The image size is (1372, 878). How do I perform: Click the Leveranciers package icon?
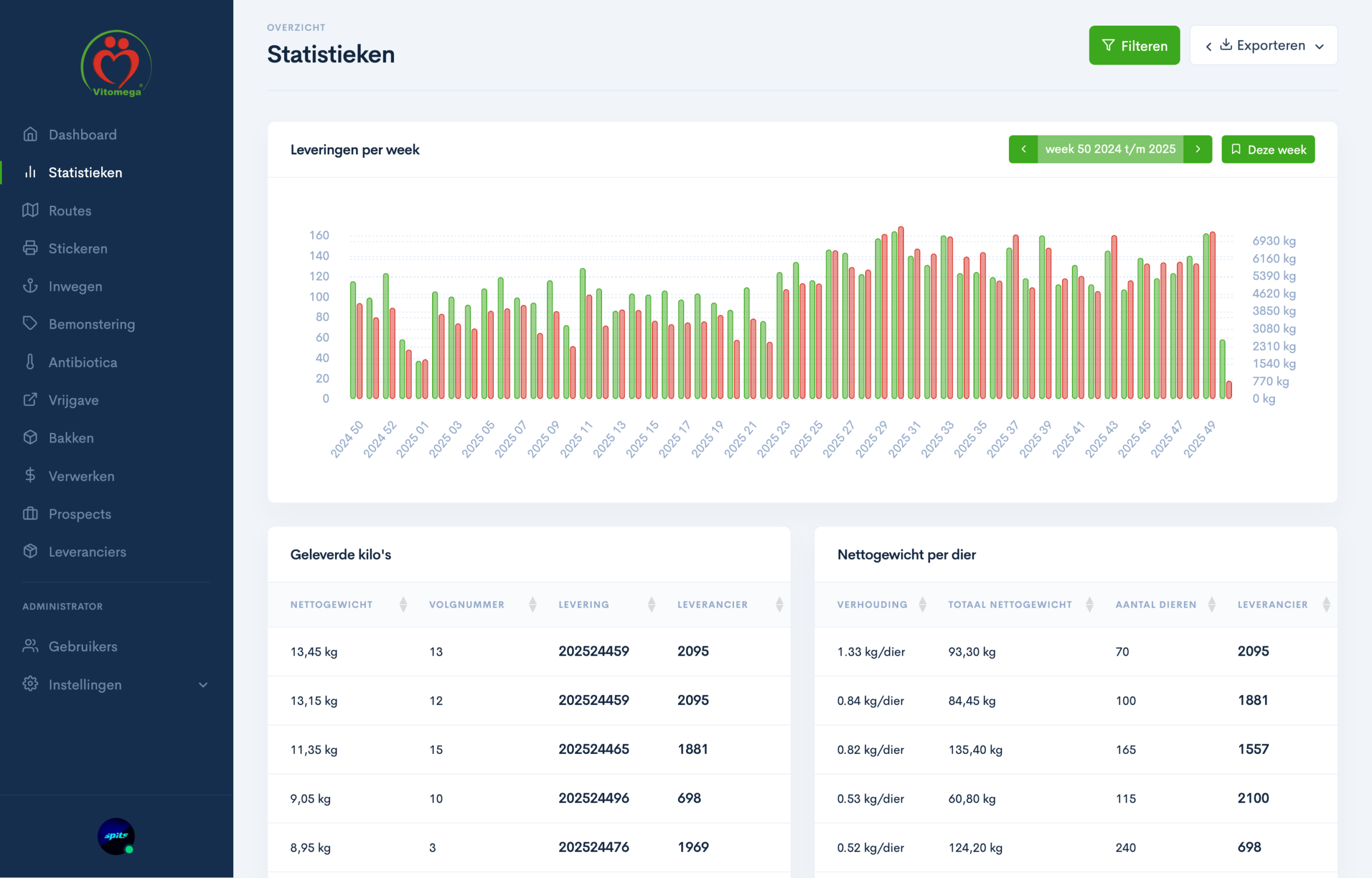point(30,551)
